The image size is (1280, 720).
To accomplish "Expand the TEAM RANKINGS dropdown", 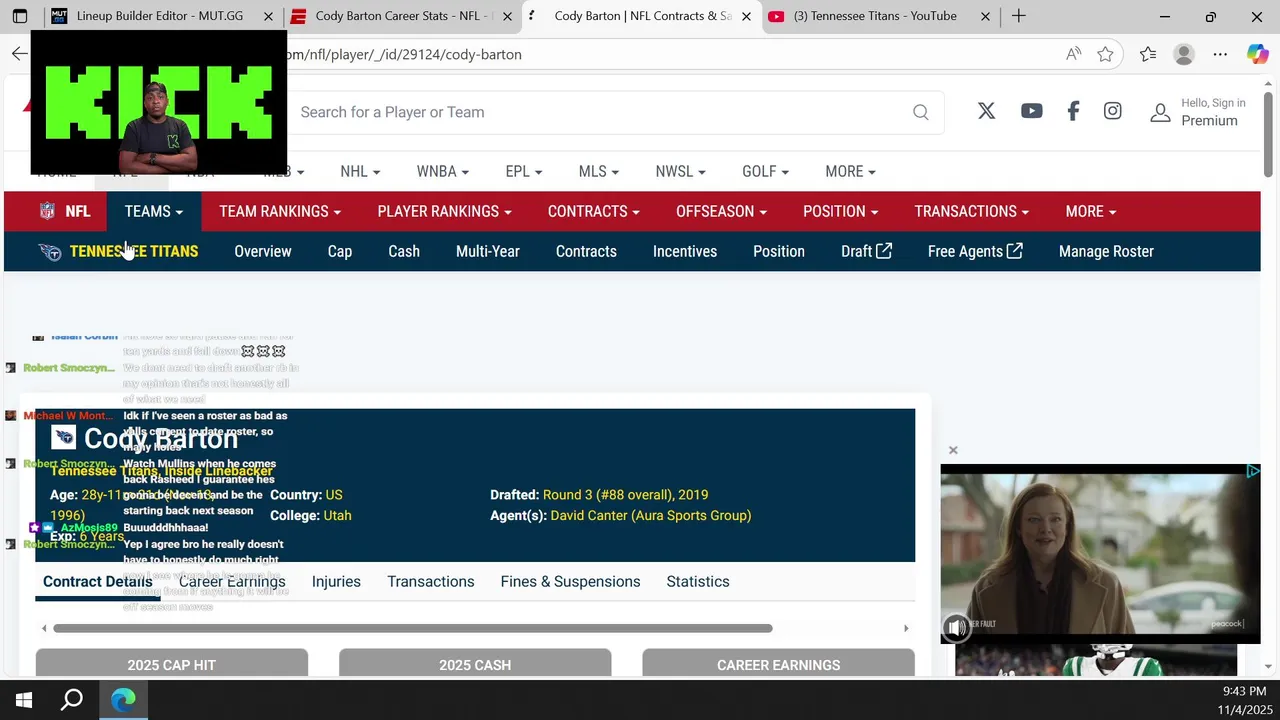I will pyautogui.click(x=280, y=211).
